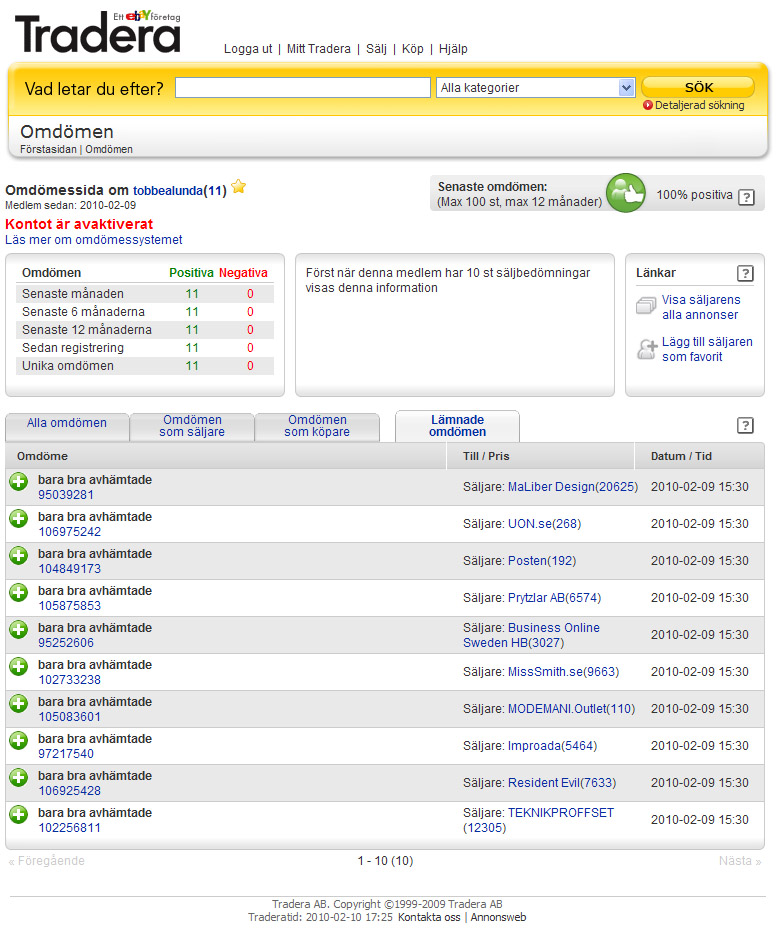Image resolution: width=776 pixels, height=934 pixels.
Task: Open the Sälj menu item
Action: pos(376,49)
